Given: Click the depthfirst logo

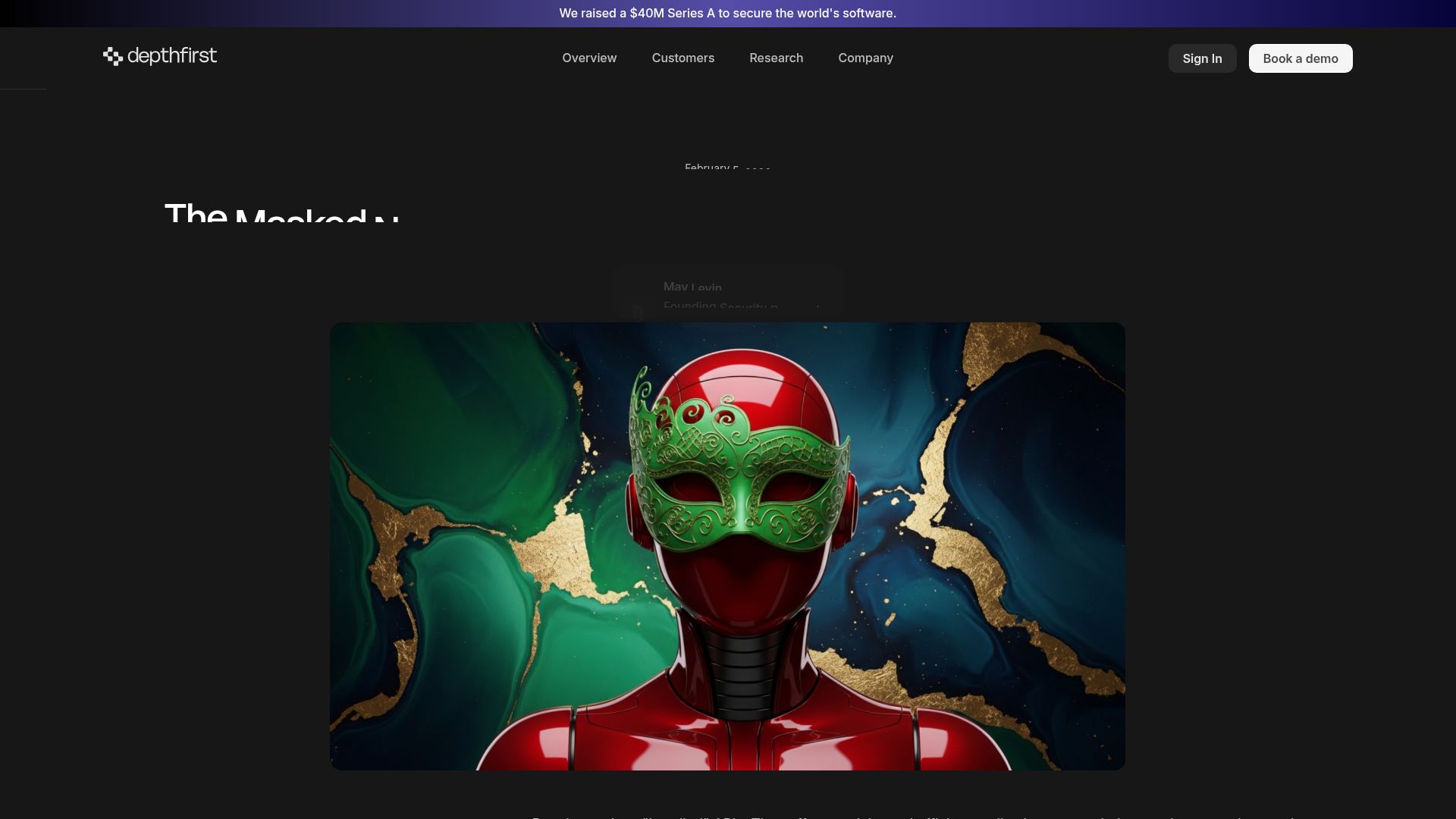Looking at the screenshot, I should (x=160, y=56).
